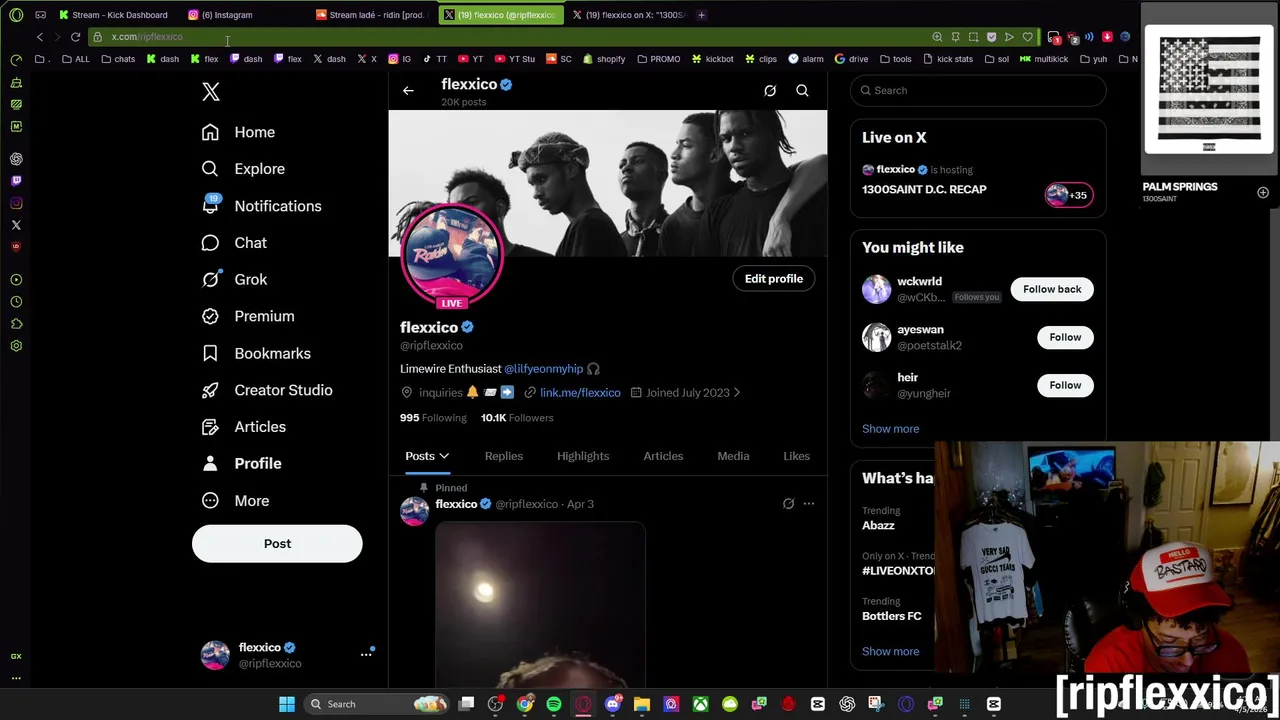Open the account switcher three-dots menu

pos(366,654)
